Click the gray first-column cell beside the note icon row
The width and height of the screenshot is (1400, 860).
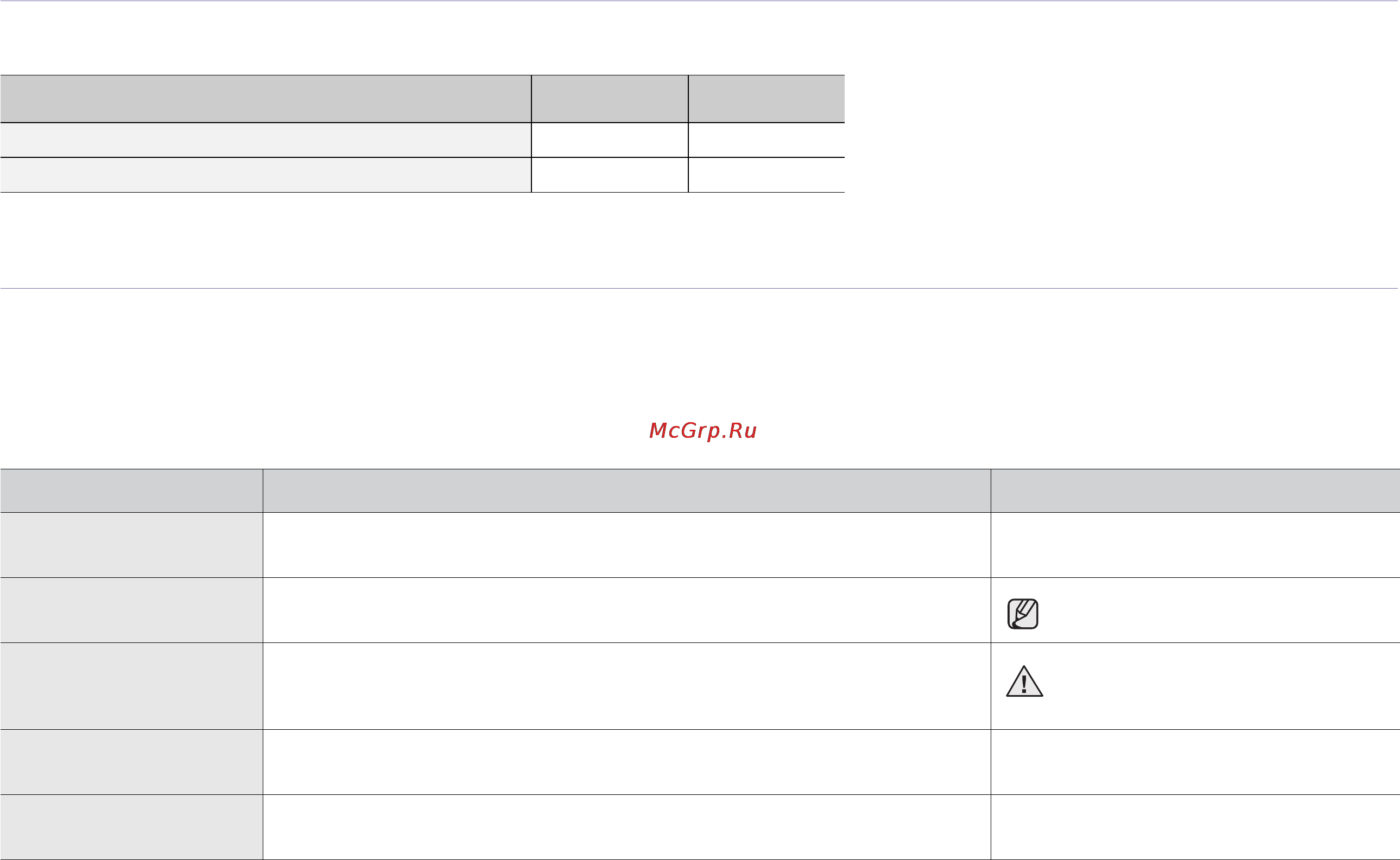click(131, 610)
